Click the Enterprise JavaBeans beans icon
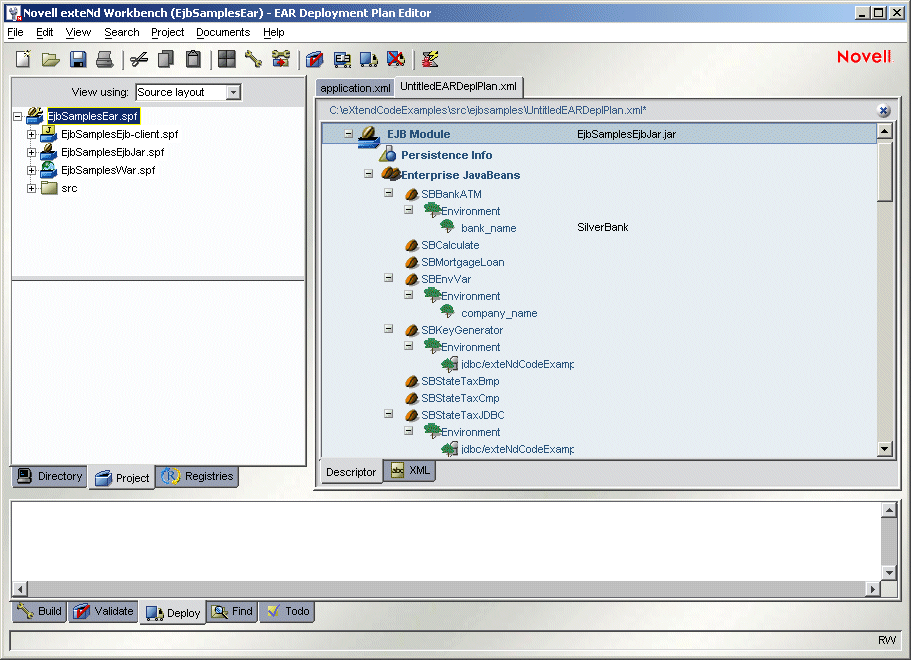 [391, 174]
